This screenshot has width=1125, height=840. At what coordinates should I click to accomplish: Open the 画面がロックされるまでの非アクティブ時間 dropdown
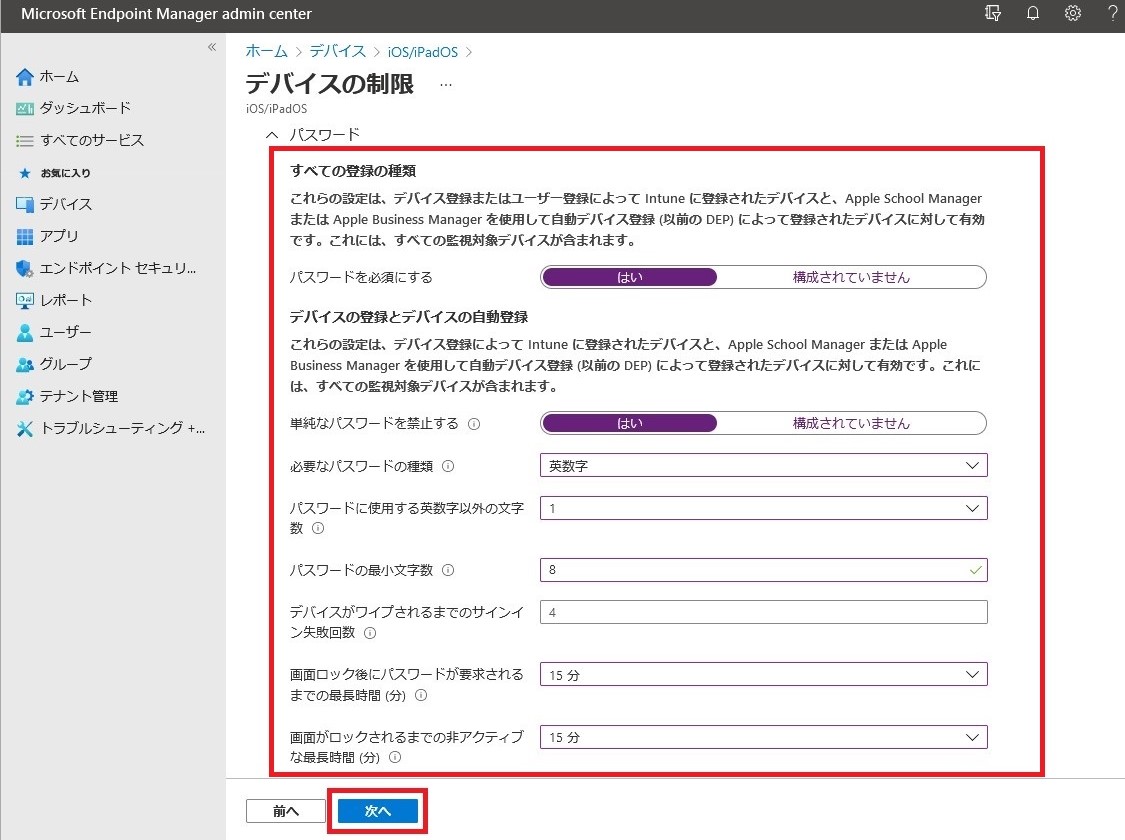click(x=763, y=737)
